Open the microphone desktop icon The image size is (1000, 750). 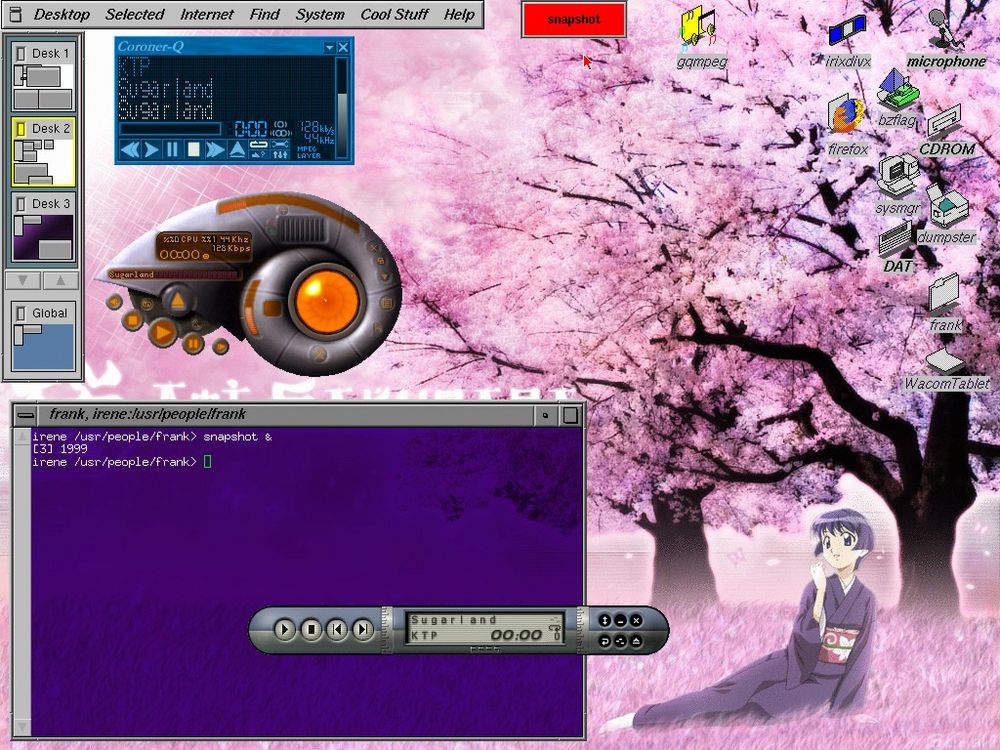coord(947,38)
